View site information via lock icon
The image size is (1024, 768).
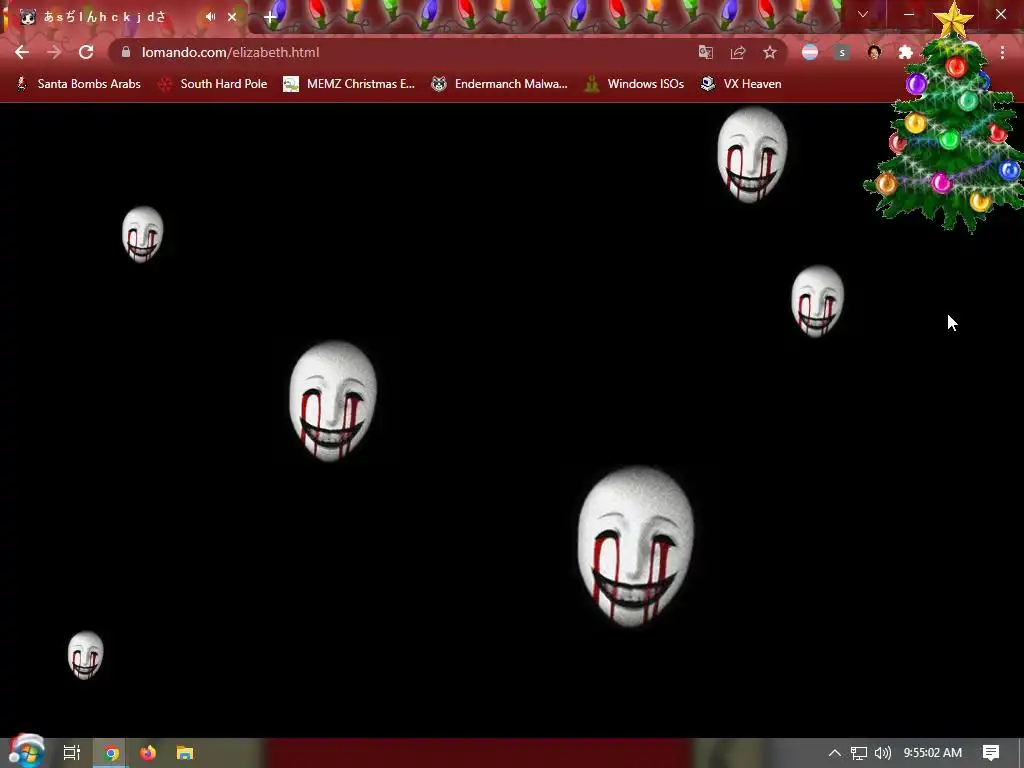(126, 52)
